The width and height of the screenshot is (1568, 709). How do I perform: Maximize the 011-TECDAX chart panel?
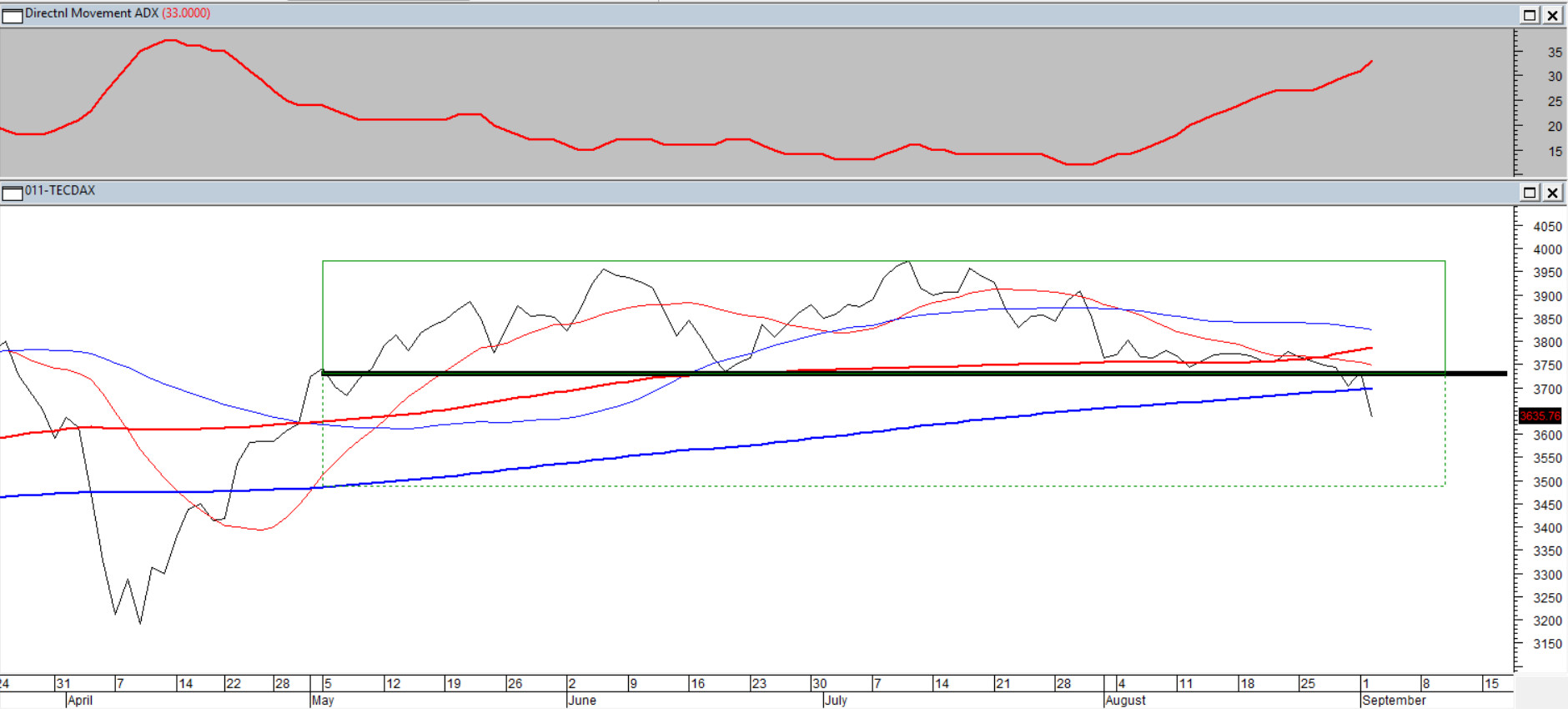click(x=1530, y=193)
